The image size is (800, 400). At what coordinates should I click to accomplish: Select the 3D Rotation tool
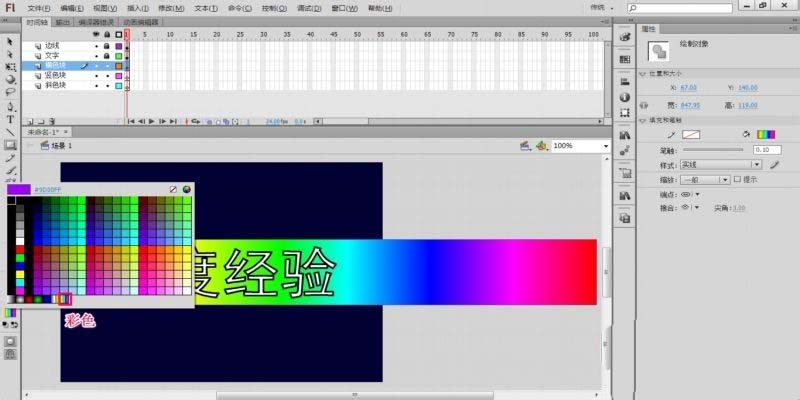point(10,80)
